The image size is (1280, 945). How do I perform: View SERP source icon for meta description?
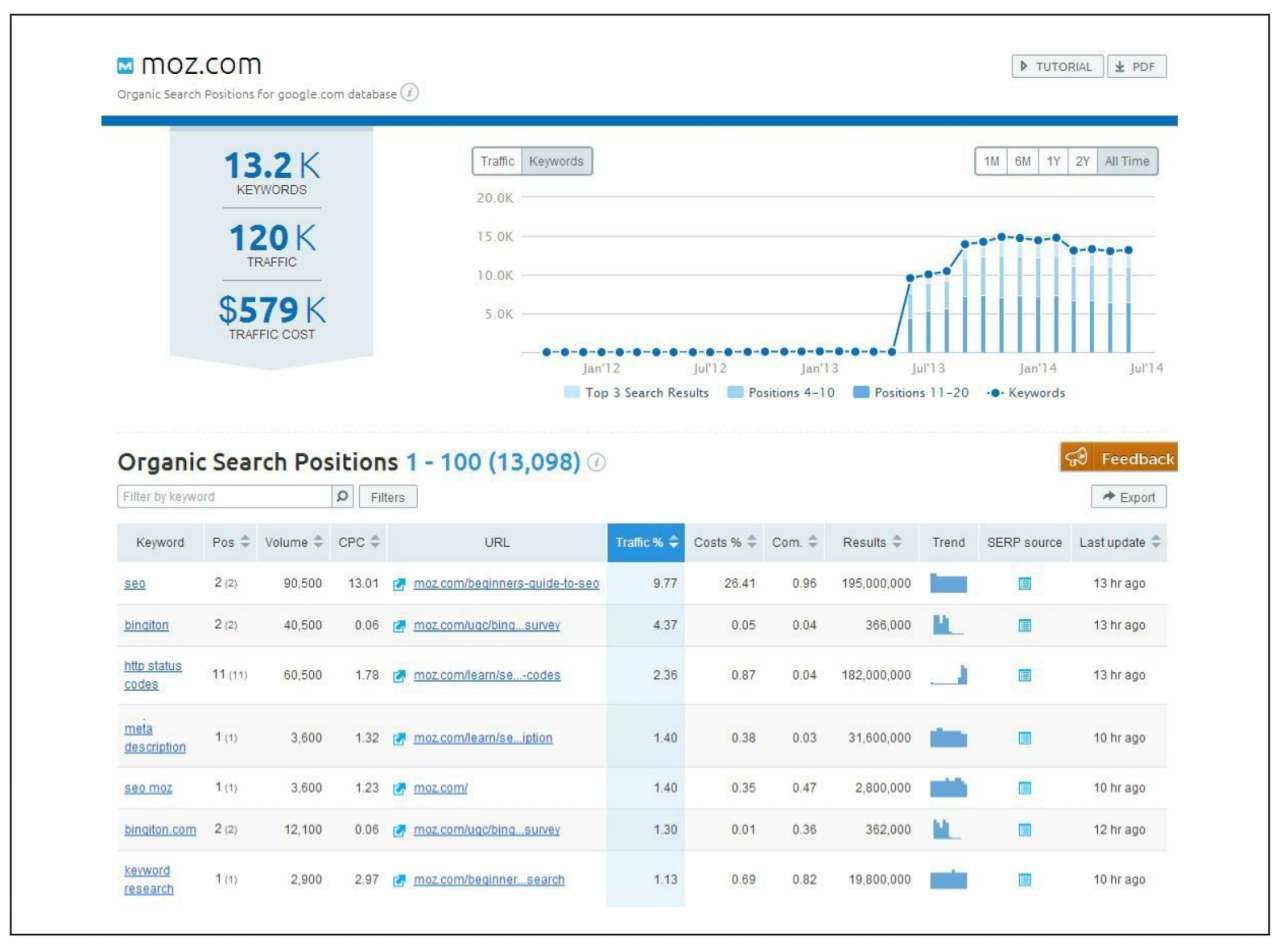[1024, 738]
